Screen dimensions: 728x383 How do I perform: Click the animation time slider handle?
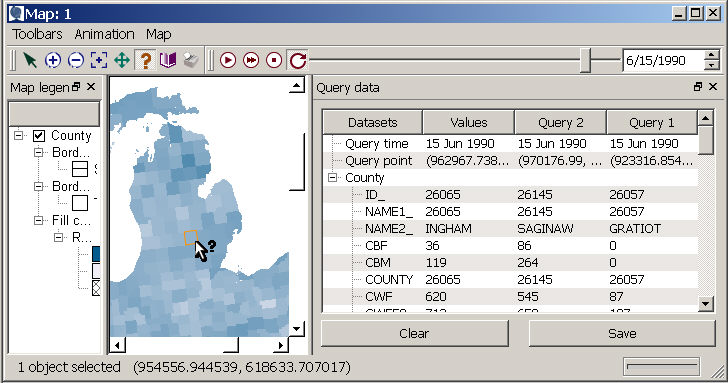click(x=585, y=60)
